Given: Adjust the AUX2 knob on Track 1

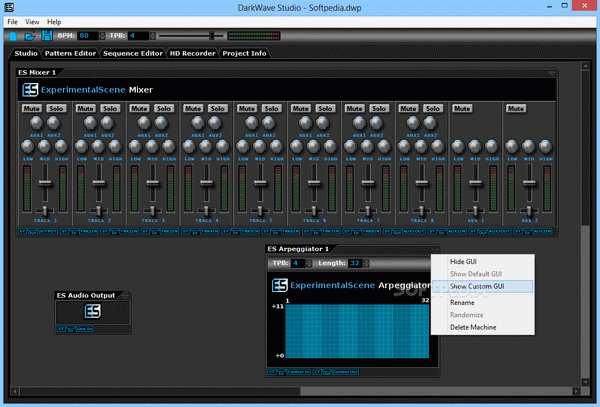Looking at the screenshot, I should point(53,123).
